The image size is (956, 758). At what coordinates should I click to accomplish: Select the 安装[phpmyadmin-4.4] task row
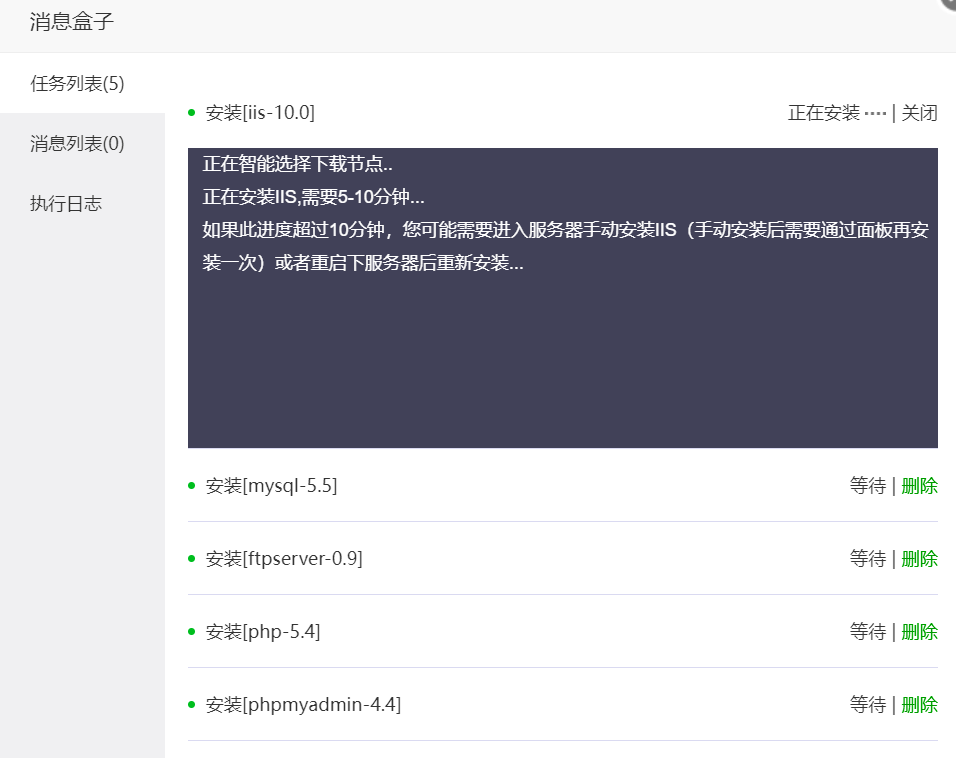[563, 705]
